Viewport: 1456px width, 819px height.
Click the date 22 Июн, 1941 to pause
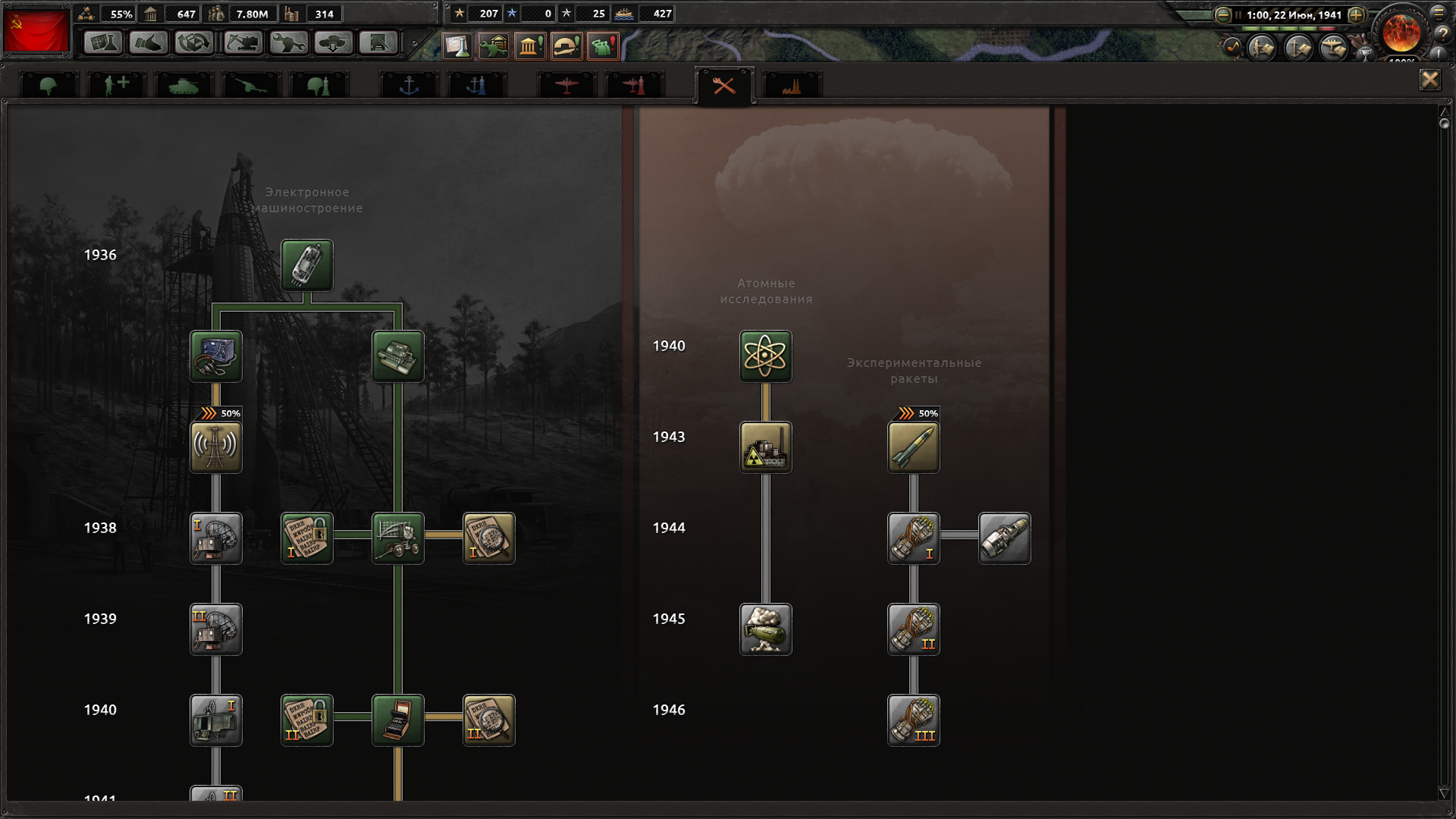click(1293, 15)
